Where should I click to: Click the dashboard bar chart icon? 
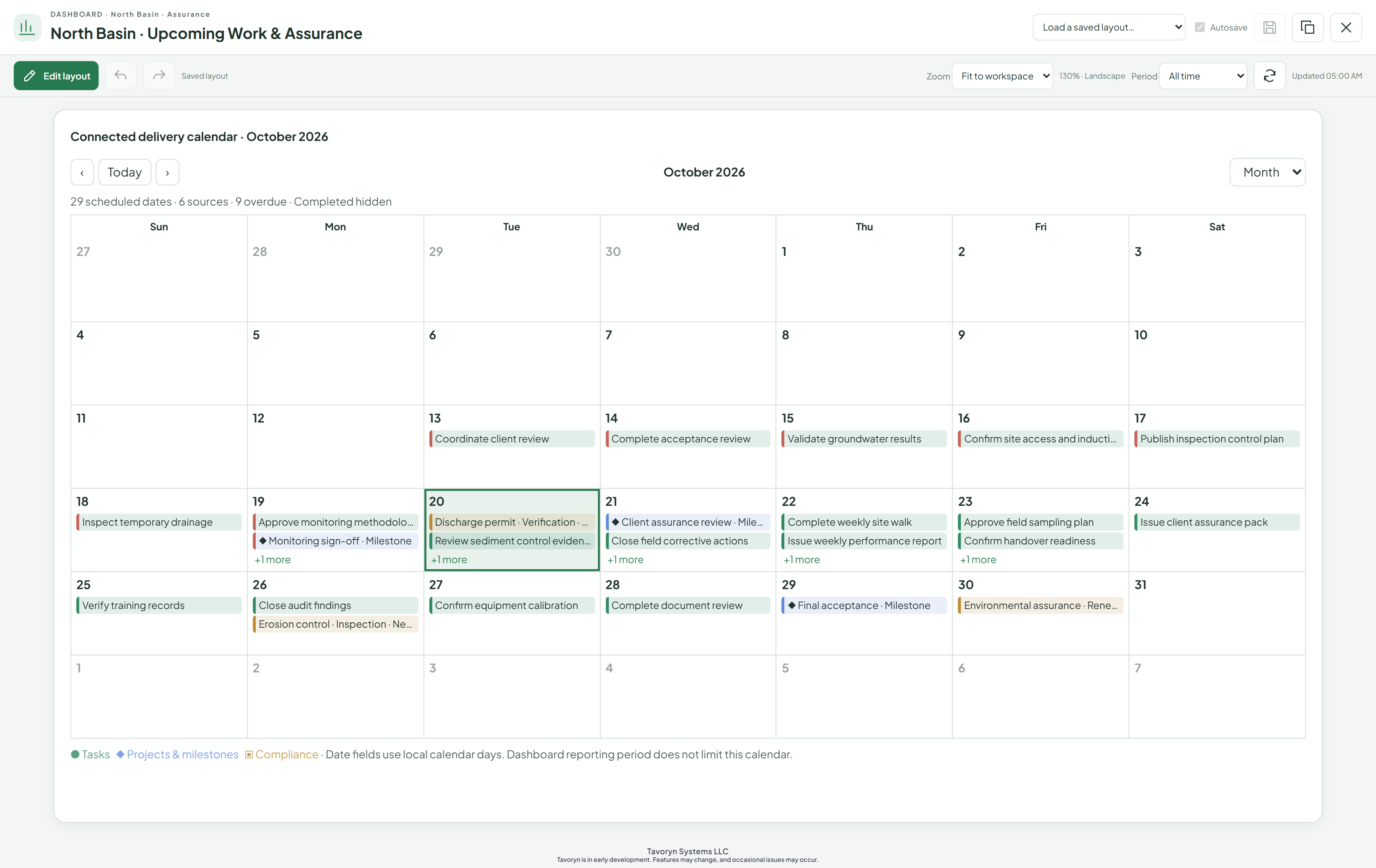click(27, 27)
